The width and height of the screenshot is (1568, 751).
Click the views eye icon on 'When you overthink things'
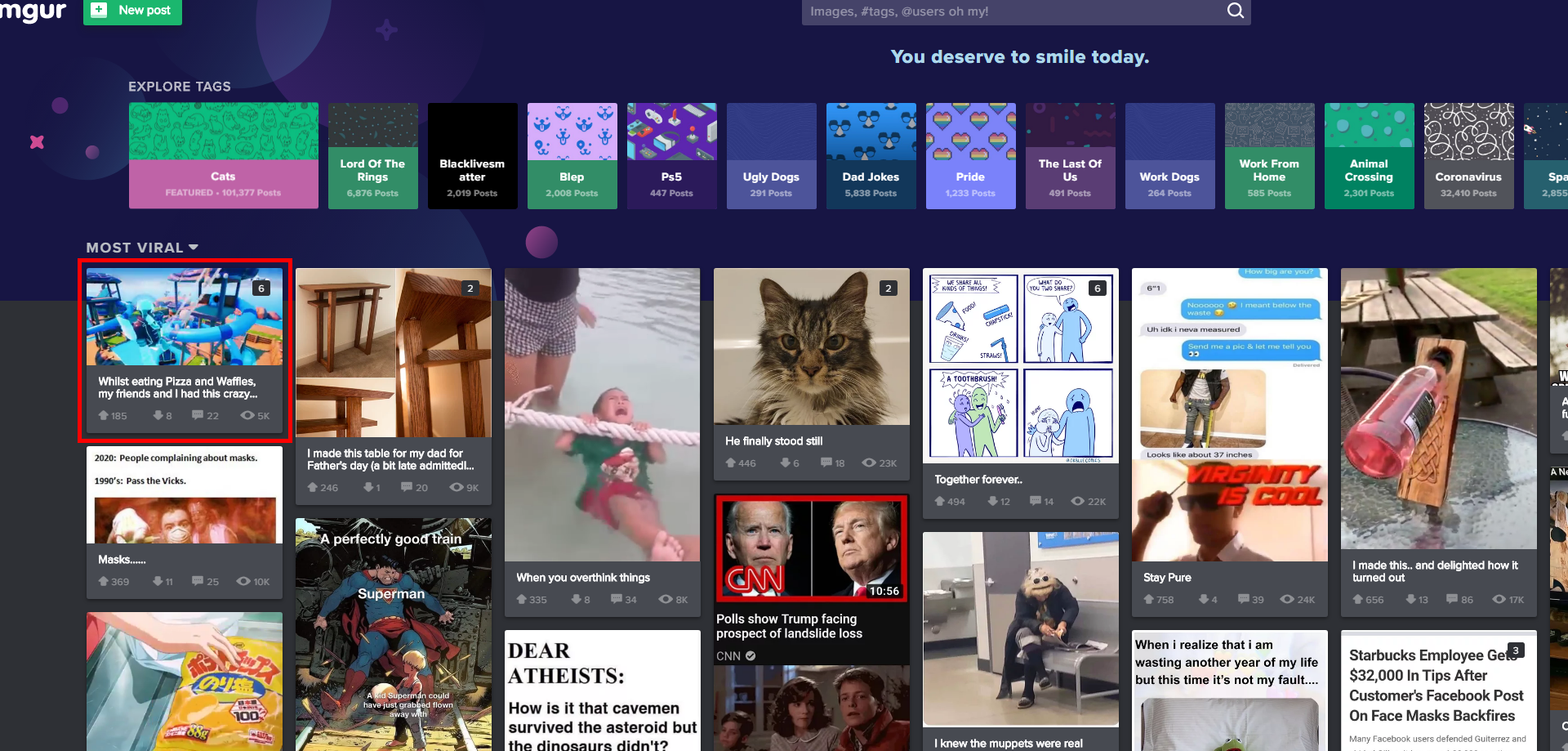pos(666,599)
